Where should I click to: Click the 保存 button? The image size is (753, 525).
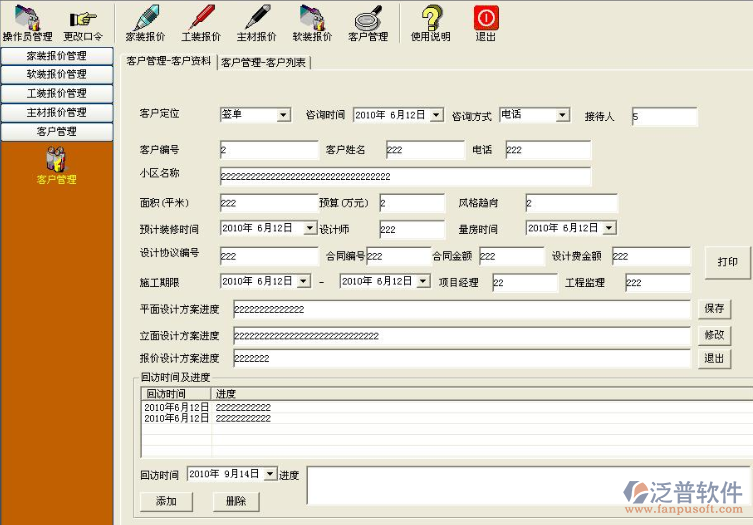714,309
